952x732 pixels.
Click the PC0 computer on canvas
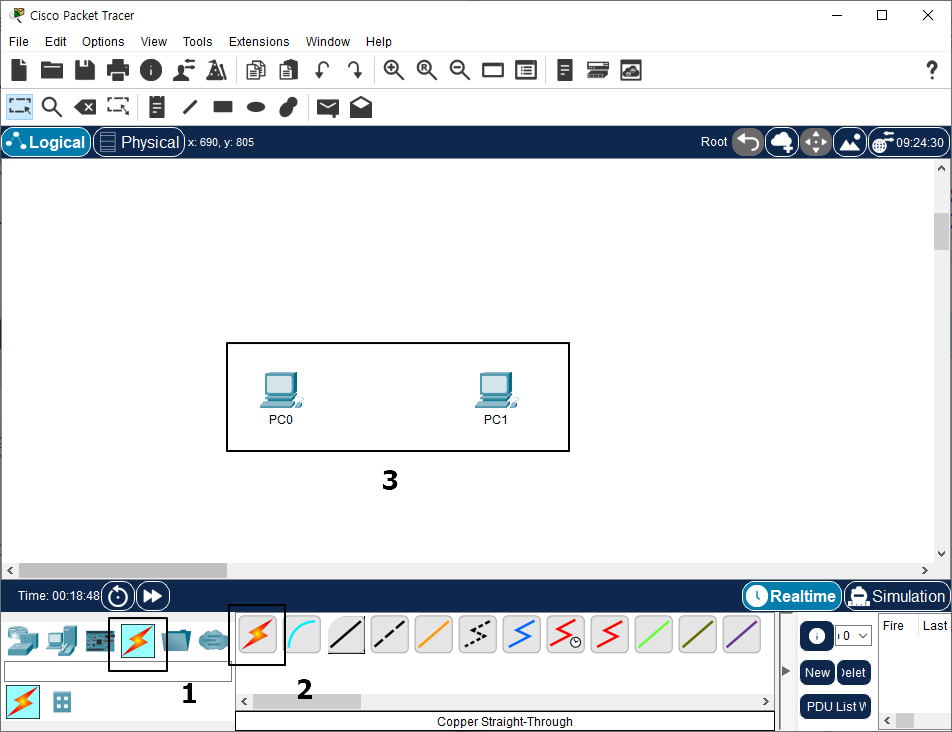(x=280, y=390)
